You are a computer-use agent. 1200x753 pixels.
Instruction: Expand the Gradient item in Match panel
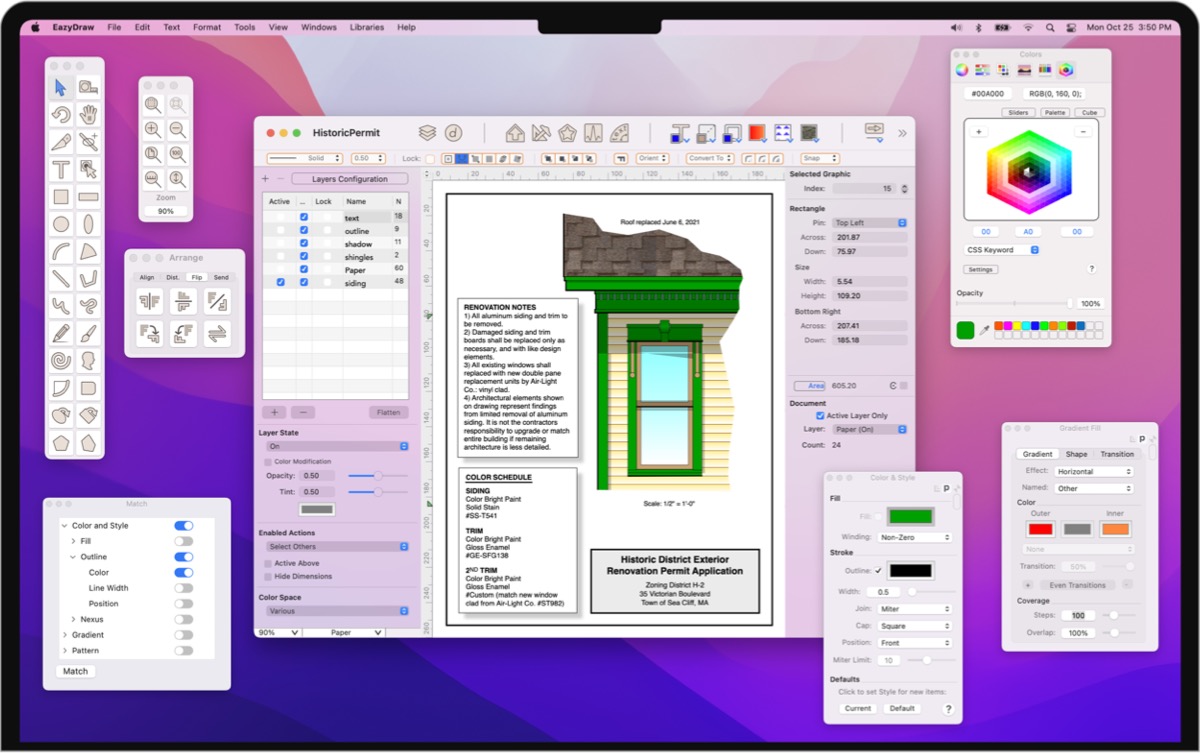coord(73,635)
